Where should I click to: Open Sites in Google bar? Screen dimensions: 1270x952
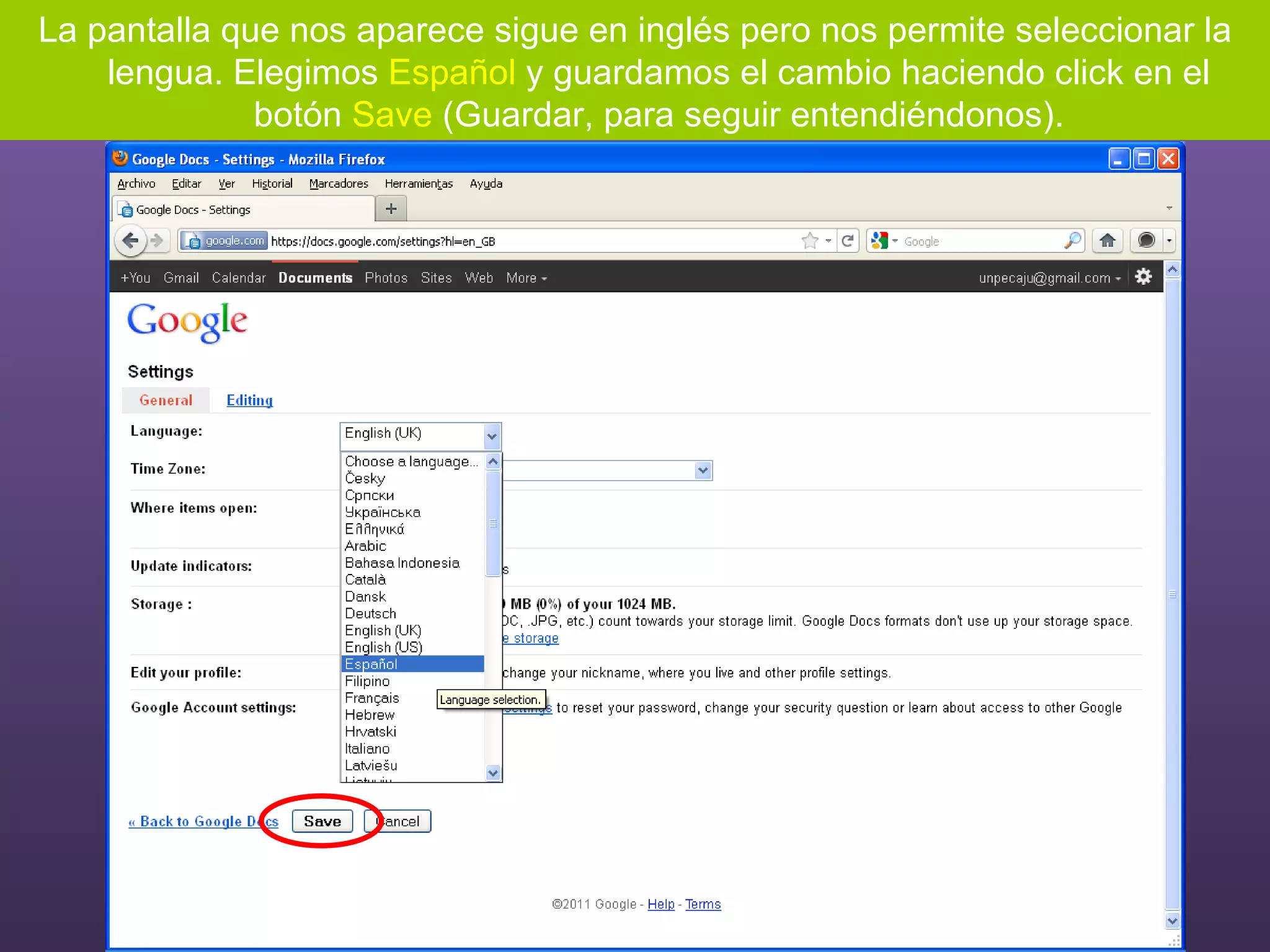tap(437, 278)
